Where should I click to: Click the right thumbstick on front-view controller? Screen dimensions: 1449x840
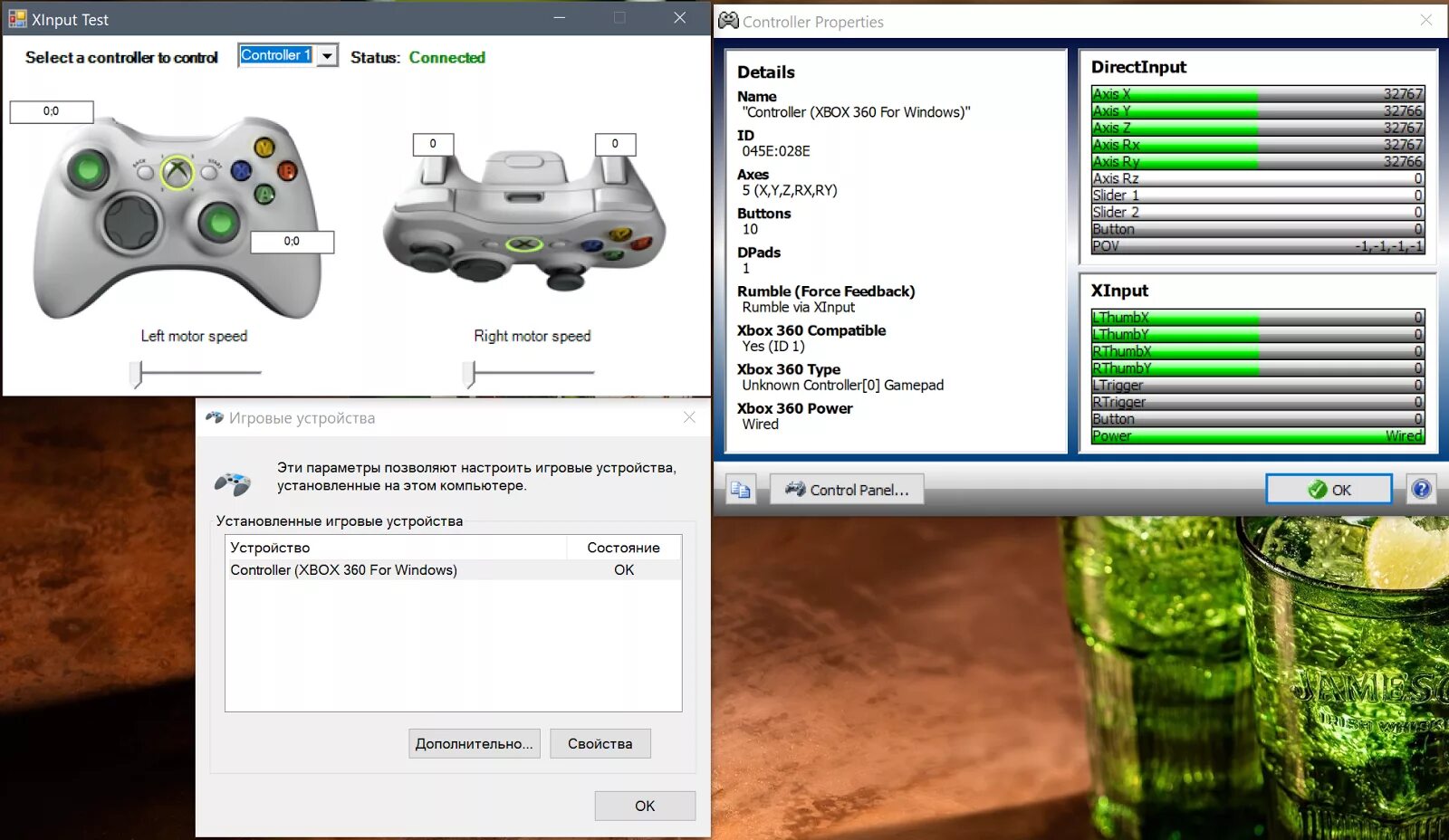point(219,221)
